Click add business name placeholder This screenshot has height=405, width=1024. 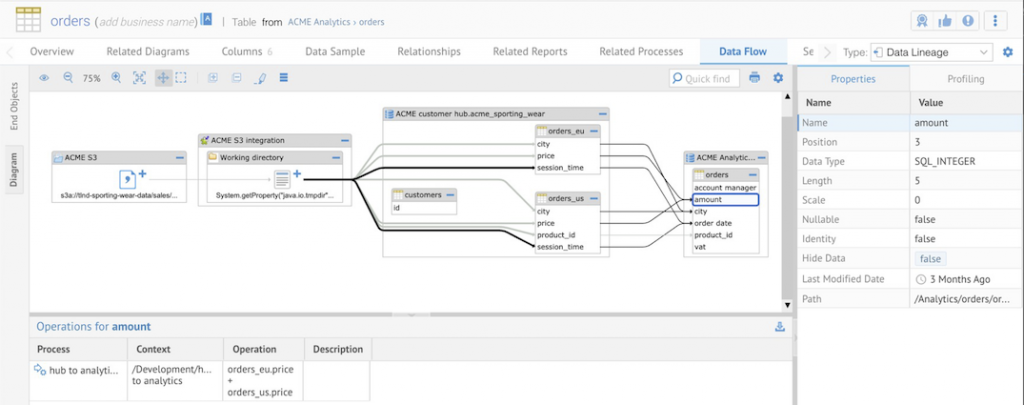click(x=146, y=22)
